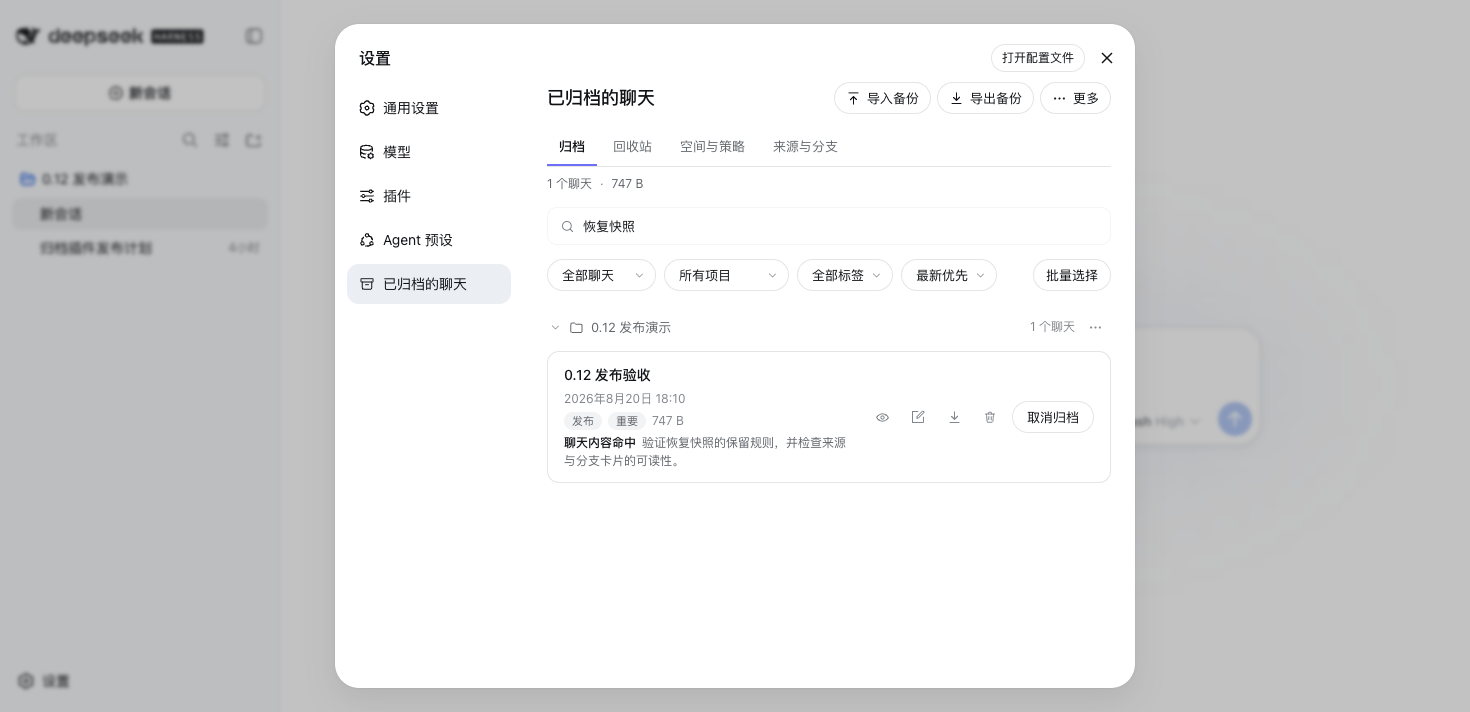Viewport: 1470px width, 712px height.
Task: Click the magnifier icon in search box
Action: [x=568, y=226]
